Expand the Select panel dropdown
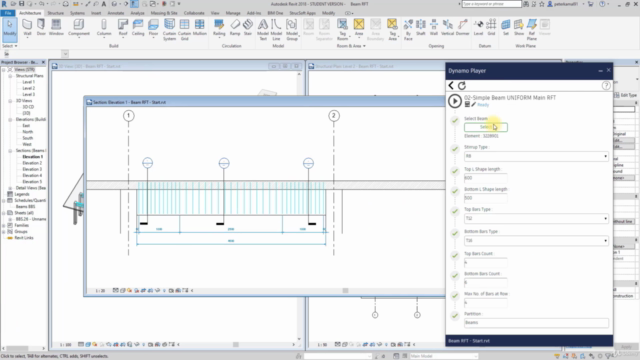The width and height of the screenshot is (640, 360). click(10, 46)
